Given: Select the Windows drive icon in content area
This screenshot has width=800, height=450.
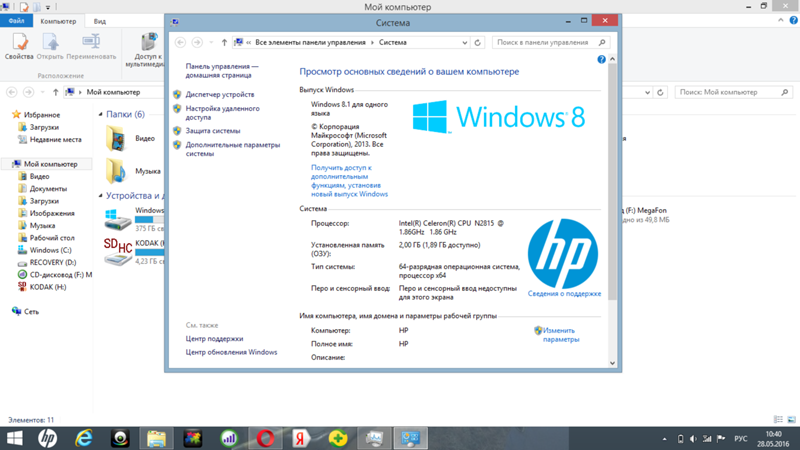Looking at the screenshot, I should (118, 220).
